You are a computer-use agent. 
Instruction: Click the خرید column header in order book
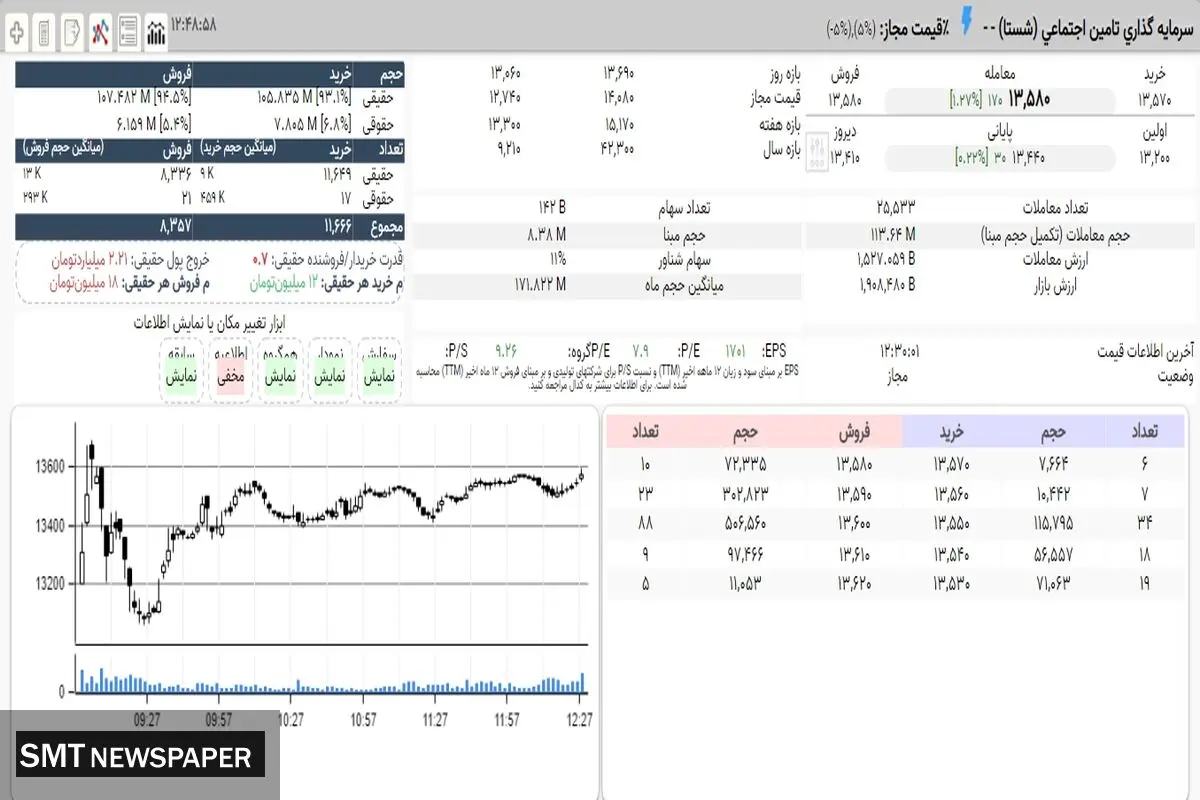click(951, 431)
